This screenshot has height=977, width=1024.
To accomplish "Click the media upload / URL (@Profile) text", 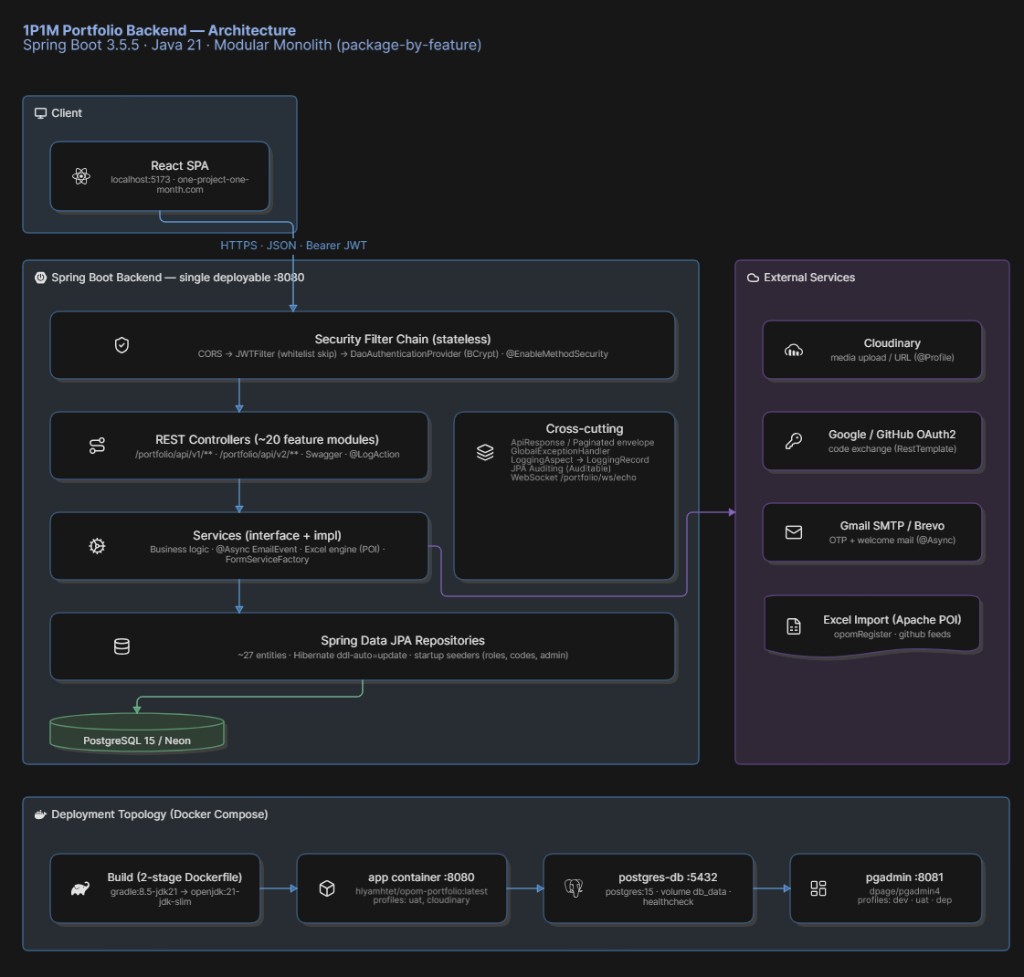I will tap(892, 358).
